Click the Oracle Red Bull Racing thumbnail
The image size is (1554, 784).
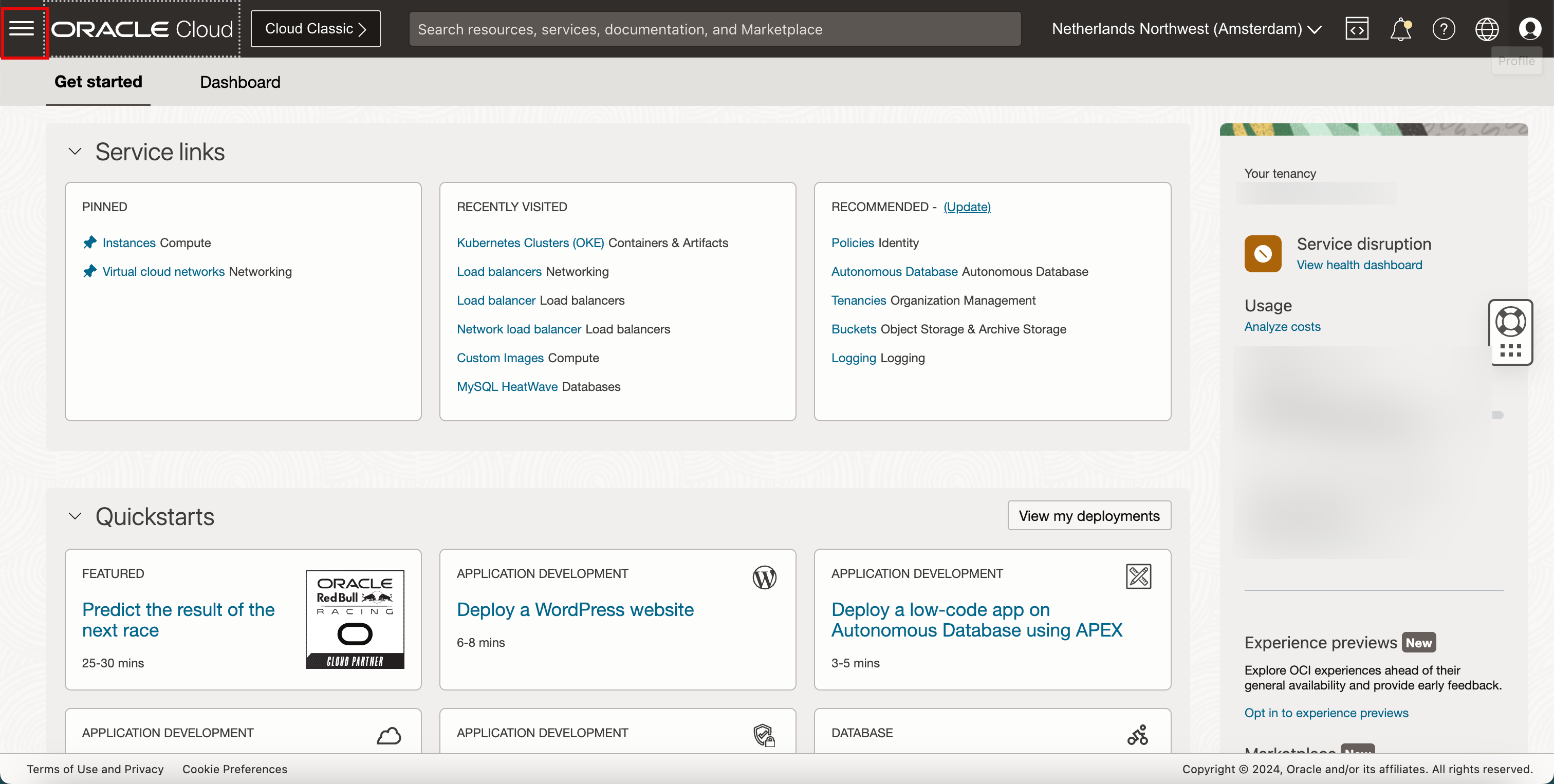(355, 620)
